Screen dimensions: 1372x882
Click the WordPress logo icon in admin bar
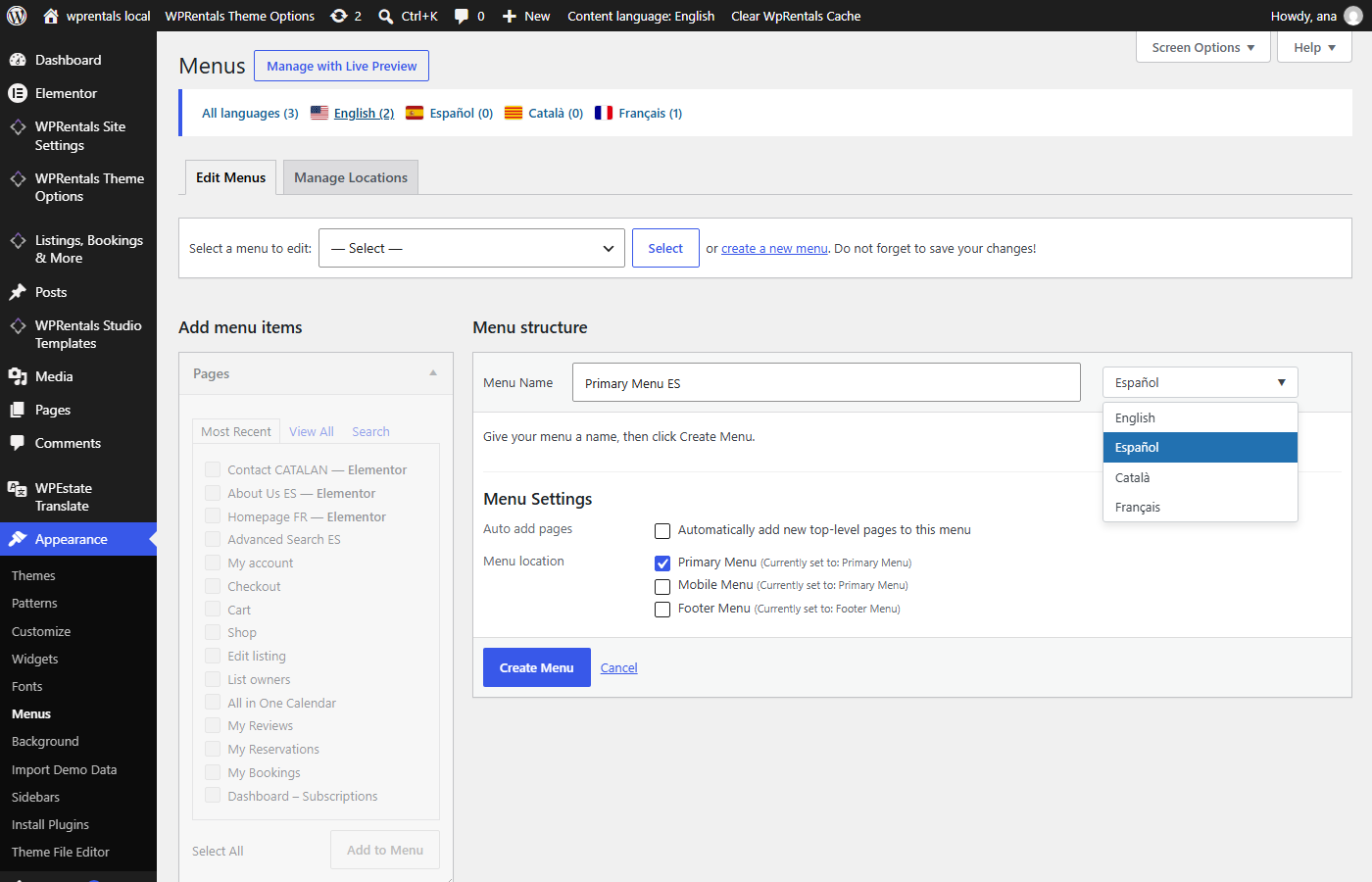click(x=17, y=16)
